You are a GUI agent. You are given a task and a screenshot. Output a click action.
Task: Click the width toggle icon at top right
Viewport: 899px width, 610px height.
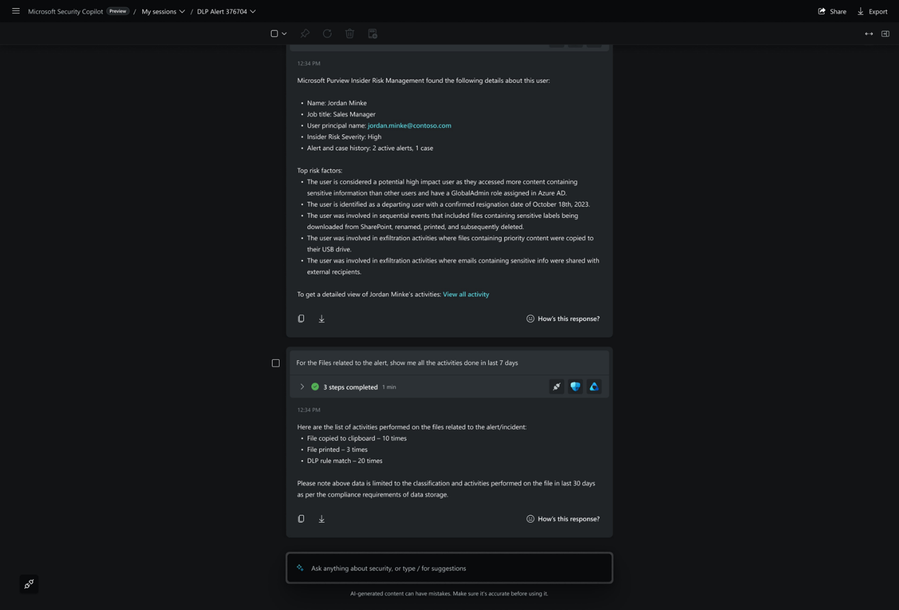pyautogui.click(x=869, y=34)
